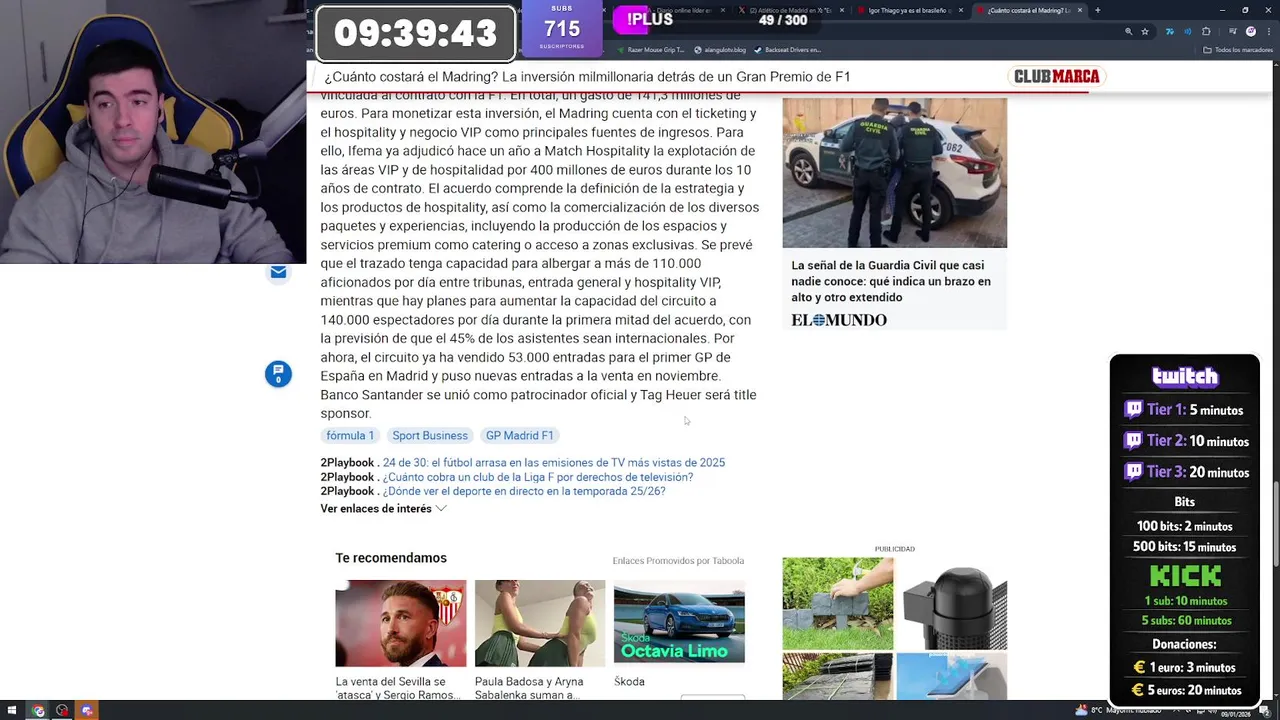The height and width of the screenshot is (720, 1280).
Task: Open 'La venta del Sevilla se atasca' article title
Action: pos(398,688)
